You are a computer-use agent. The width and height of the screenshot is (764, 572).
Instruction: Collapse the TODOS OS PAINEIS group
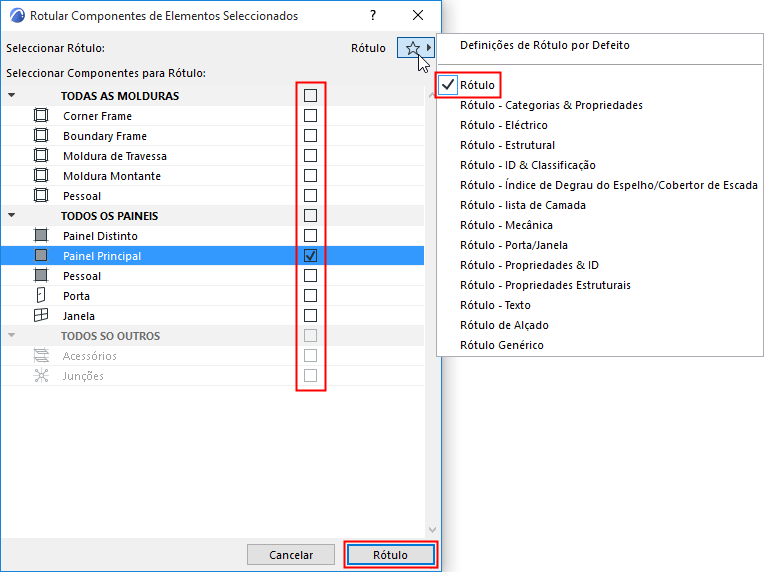[x=12, y=215]
